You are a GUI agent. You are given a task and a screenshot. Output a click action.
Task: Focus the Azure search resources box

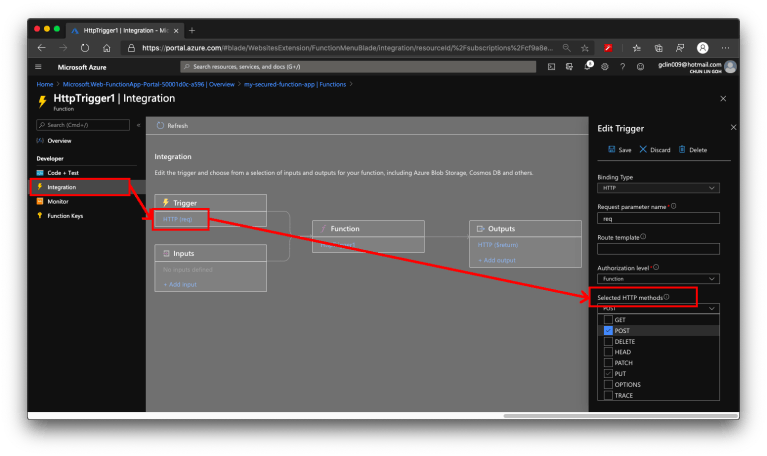[358, 67]
